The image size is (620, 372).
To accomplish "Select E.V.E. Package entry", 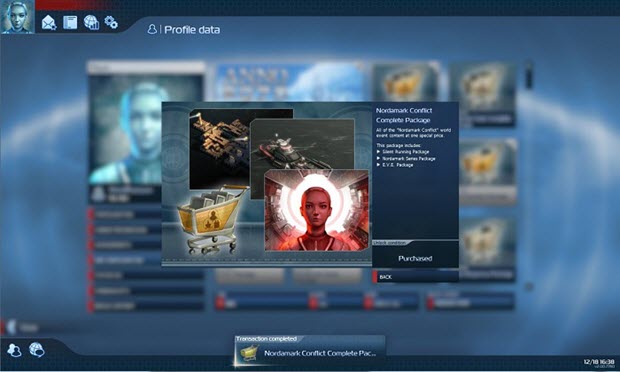I will point(395,165).
